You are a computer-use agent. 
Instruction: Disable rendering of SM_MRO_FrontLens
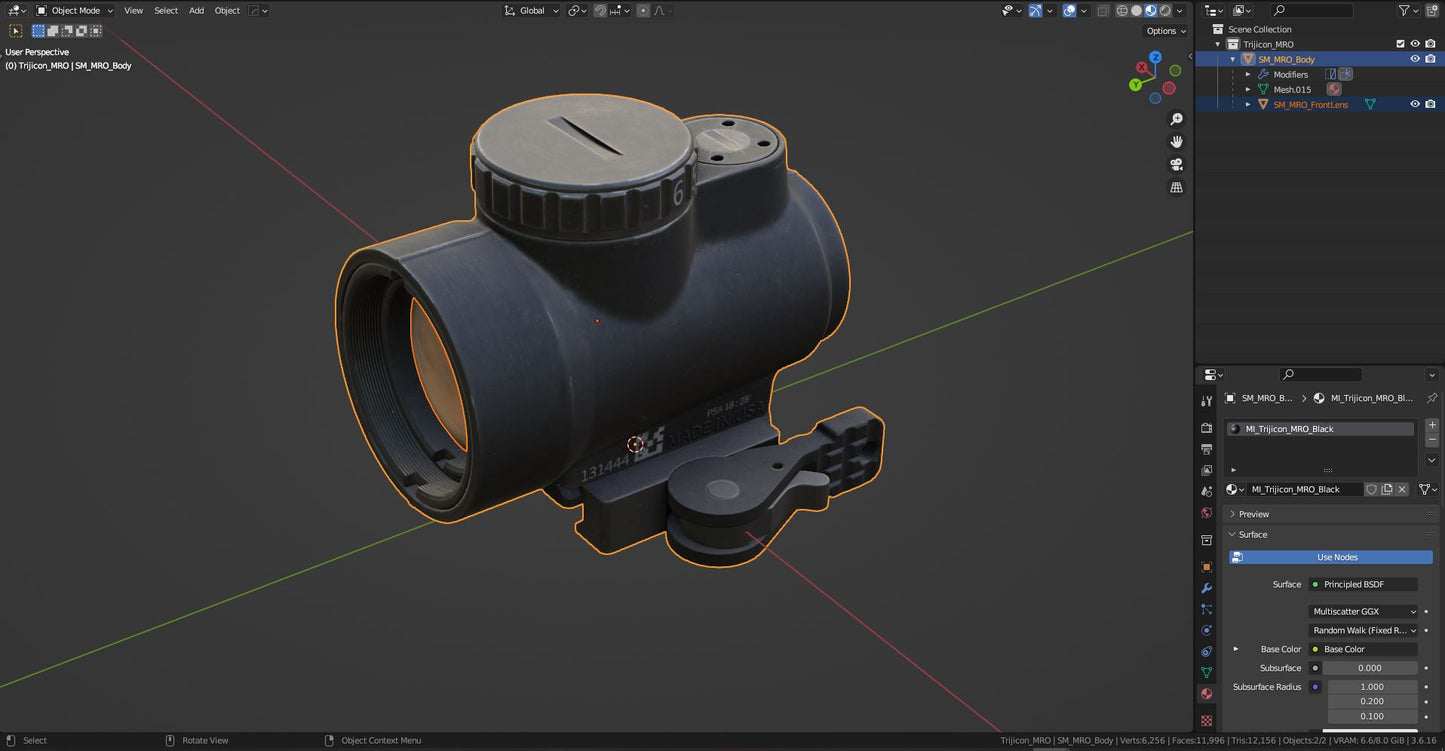click(1430, 104)
